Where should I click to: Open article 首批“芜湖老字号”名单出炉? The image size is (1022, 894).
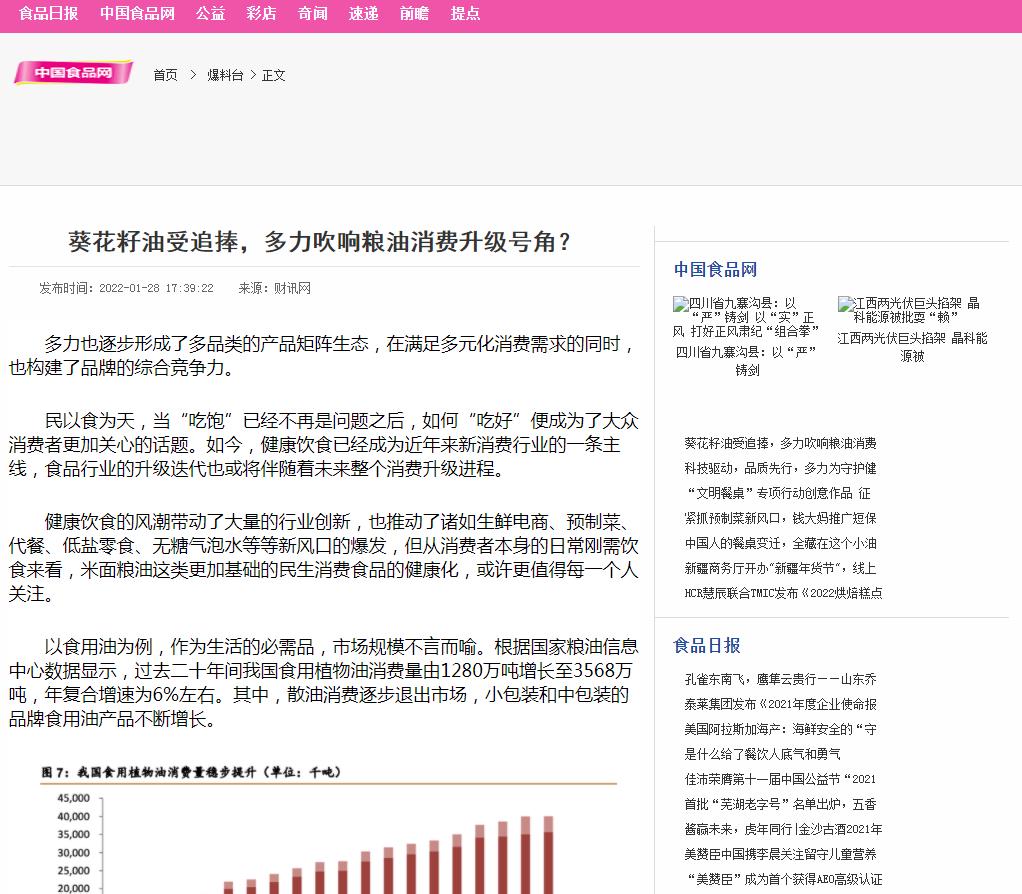780,804
